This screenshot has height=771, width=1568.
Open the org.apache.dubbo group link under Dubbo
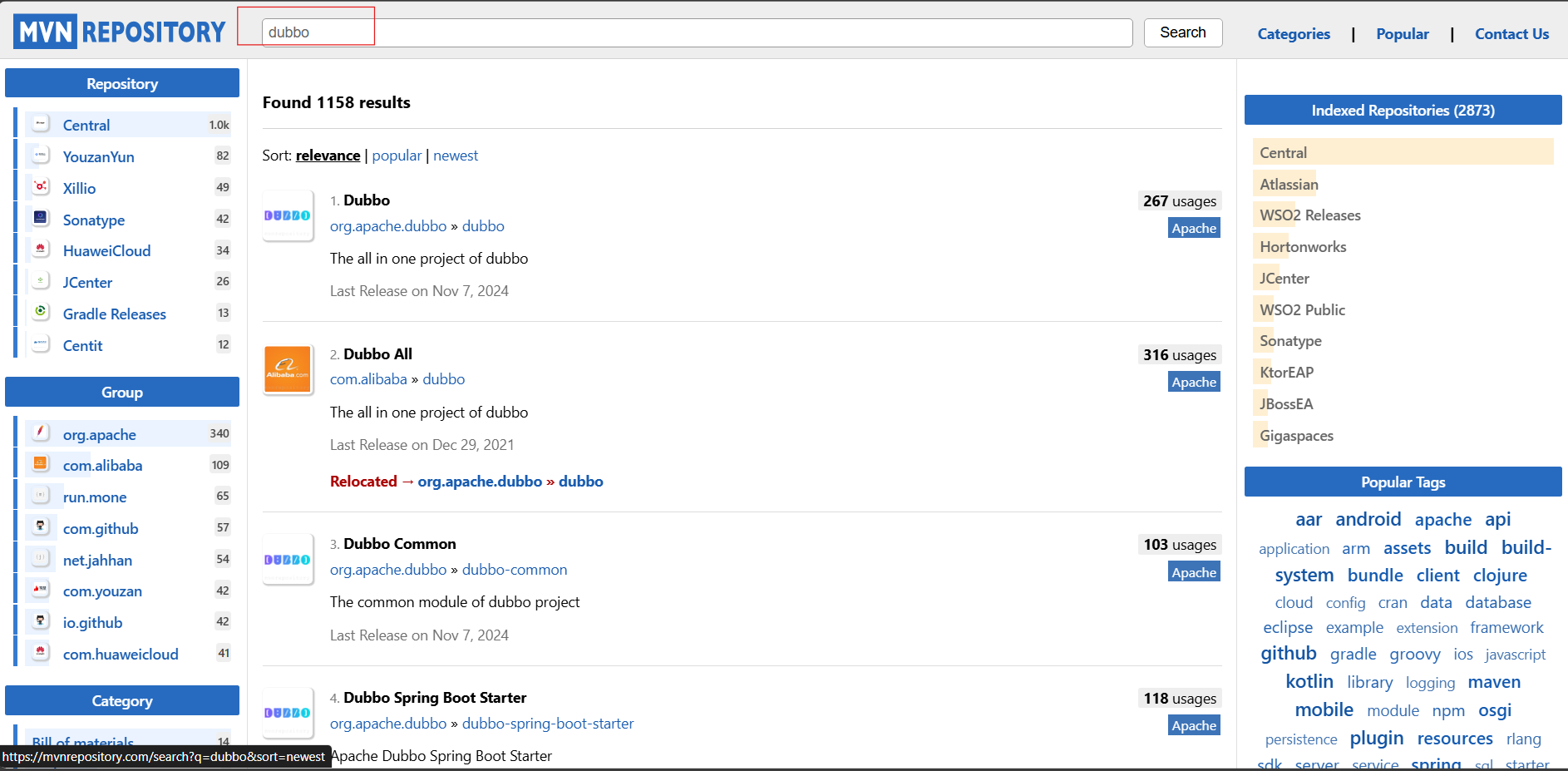(388, 226)
